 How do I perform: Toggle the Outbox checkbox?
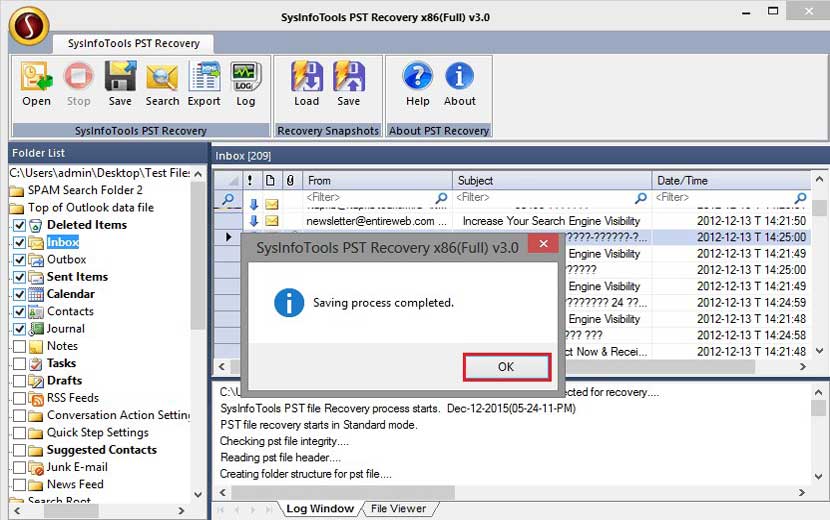click(20, 260)
